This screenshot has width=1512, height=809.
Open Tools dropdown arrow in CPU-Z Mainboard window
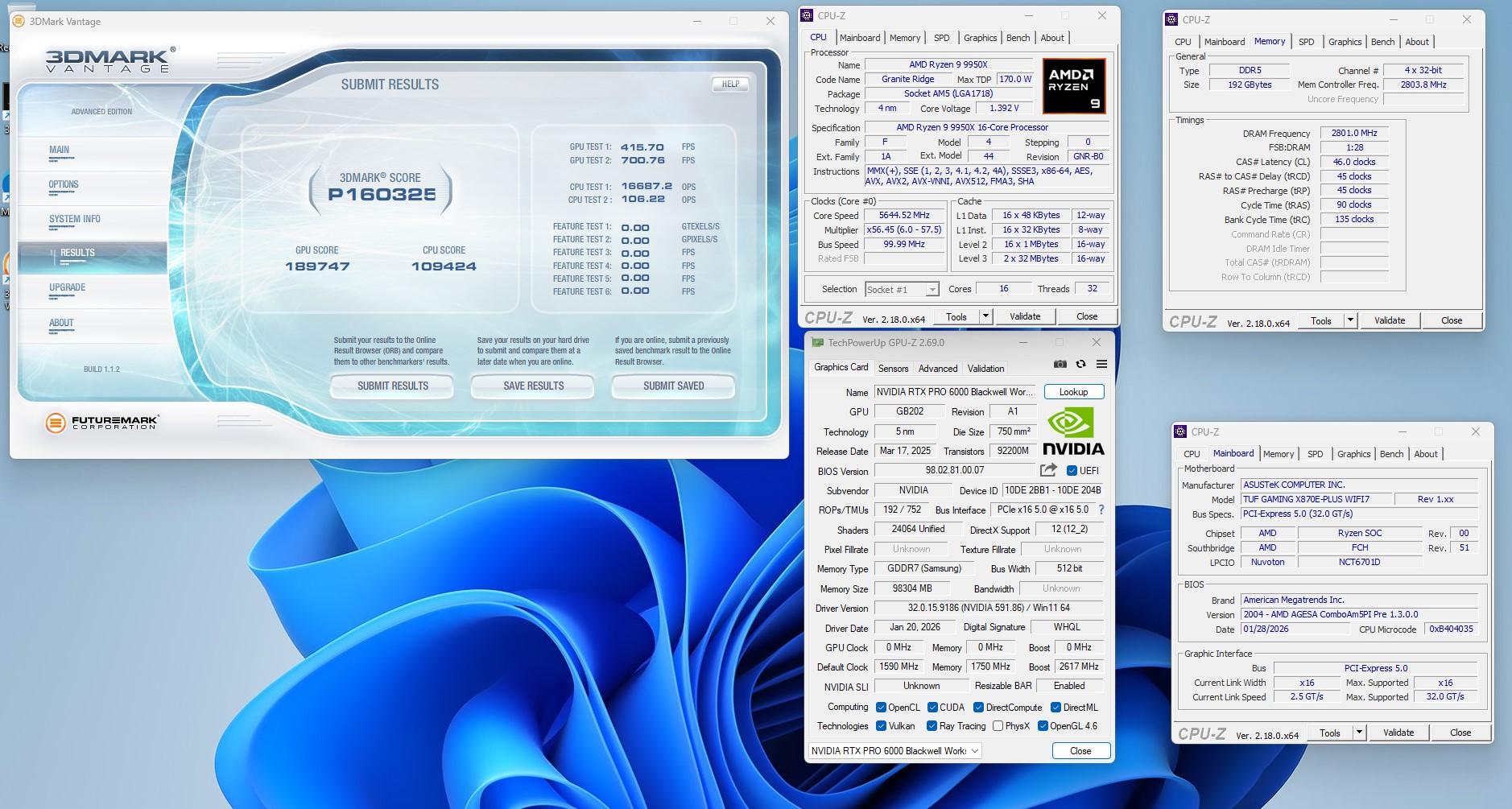coord(1360,733)
